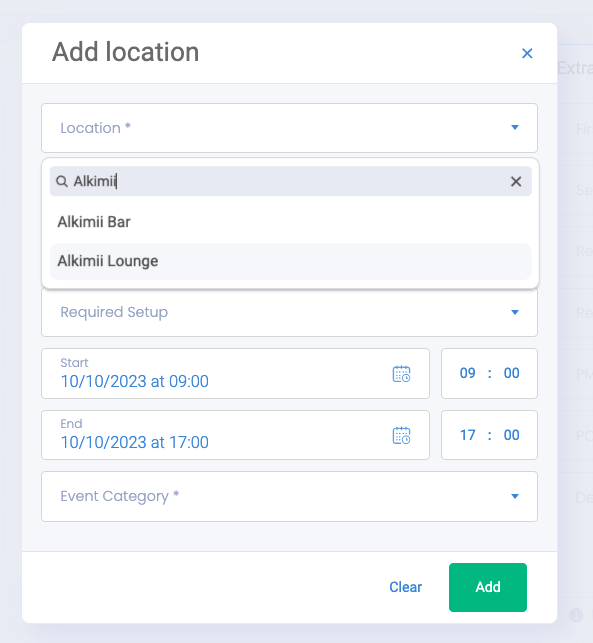Clear the Alkimii search text
Image resolution: width=593 pixels, height=643 pixels.
tap(516, 181)
